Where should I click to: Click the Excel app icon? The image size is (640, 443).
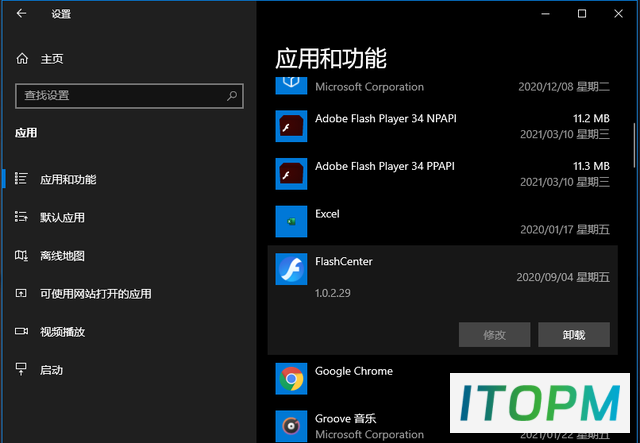tap(291, 221)
